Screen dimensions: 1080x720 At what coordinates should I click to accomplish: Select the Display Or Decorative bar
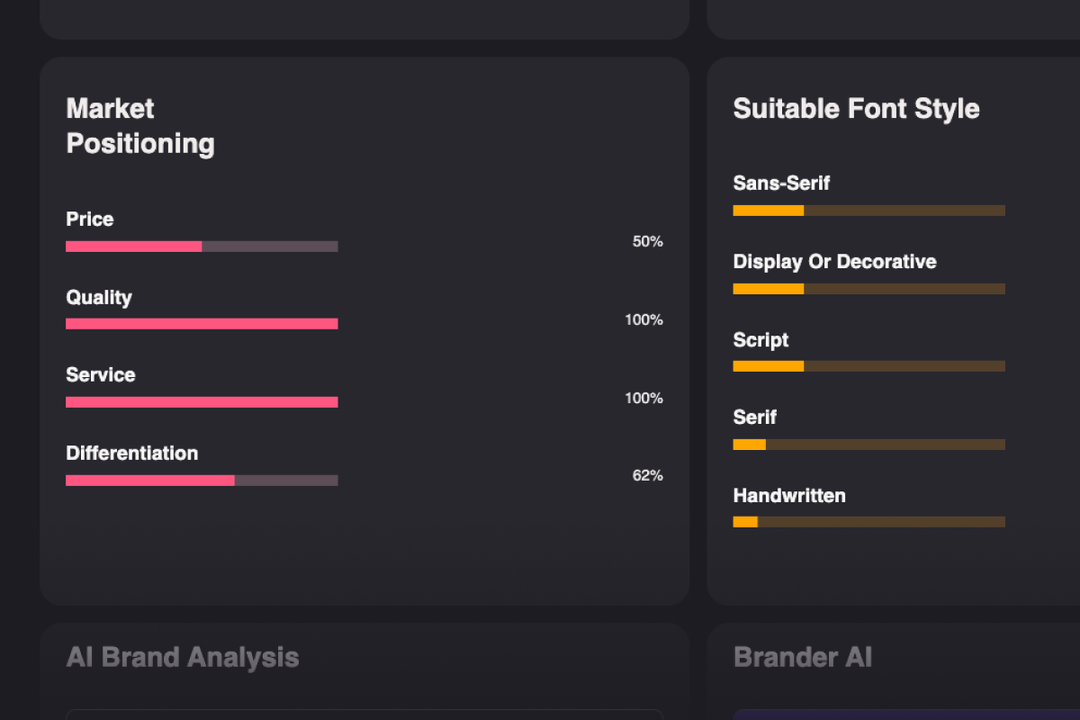[869, 289]
